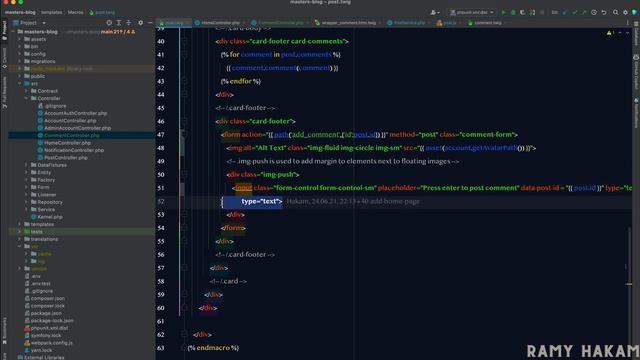
Task: Run the selected phpunit configuration
Action: point(503,13)
